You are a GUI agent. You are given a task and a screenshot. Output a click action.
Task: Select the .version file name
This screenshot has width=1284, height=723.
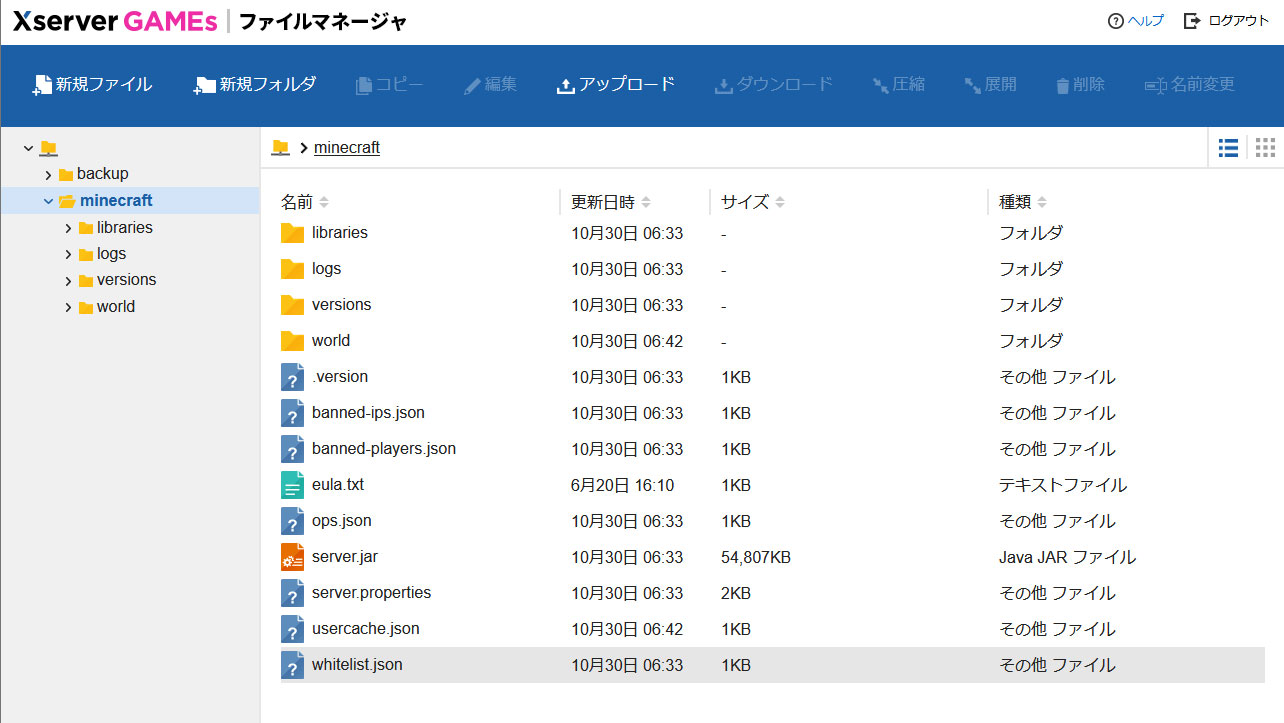[x=340, y=377]
